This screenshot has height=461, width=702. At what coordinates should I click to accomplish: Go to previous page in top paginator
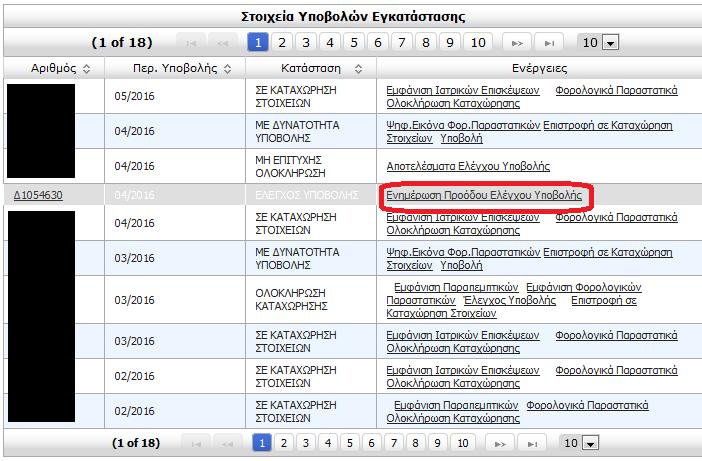pos(223,43)
